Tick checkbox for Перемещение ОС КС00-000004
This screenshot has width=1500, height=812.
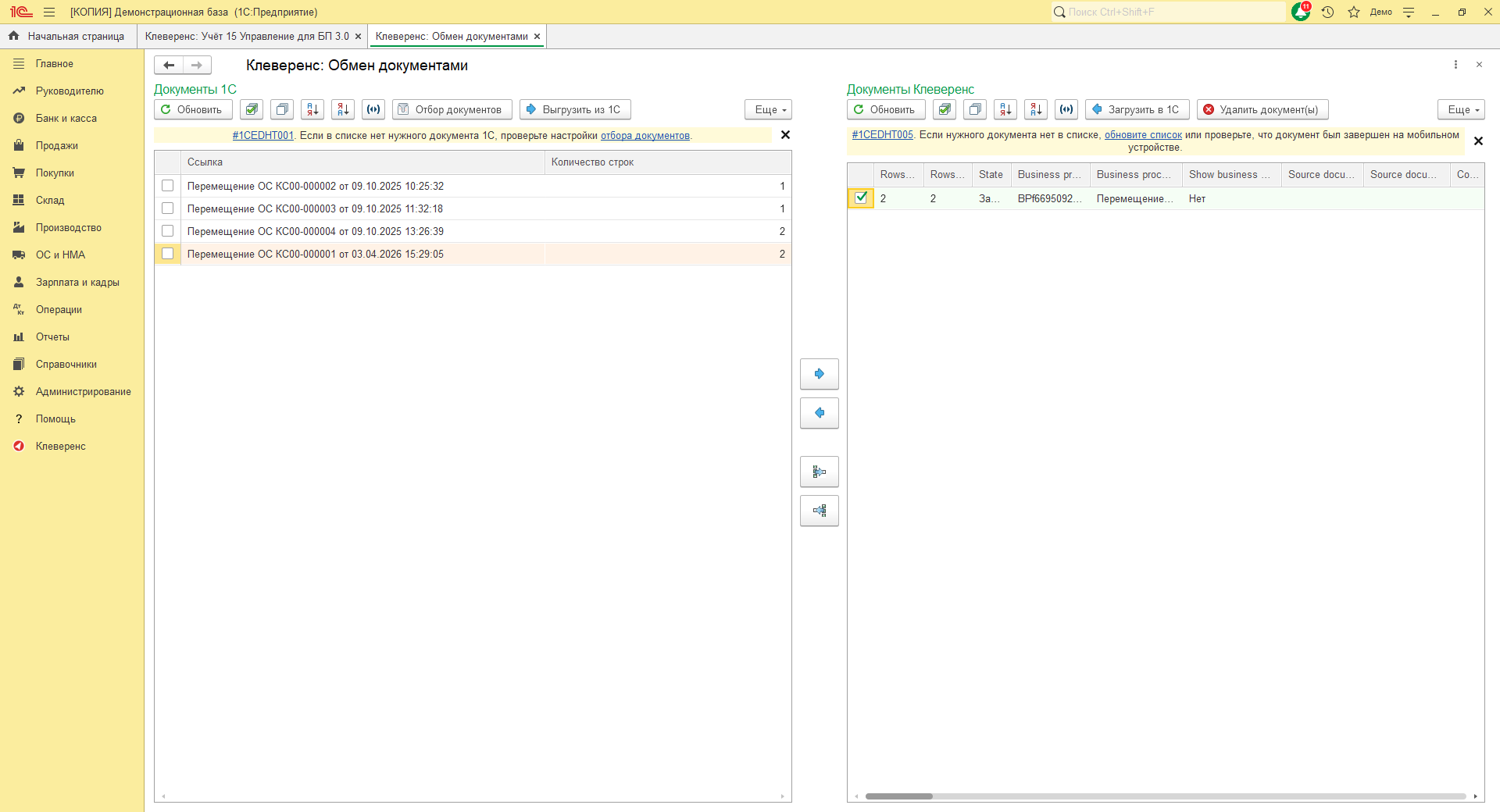point(168,231)
